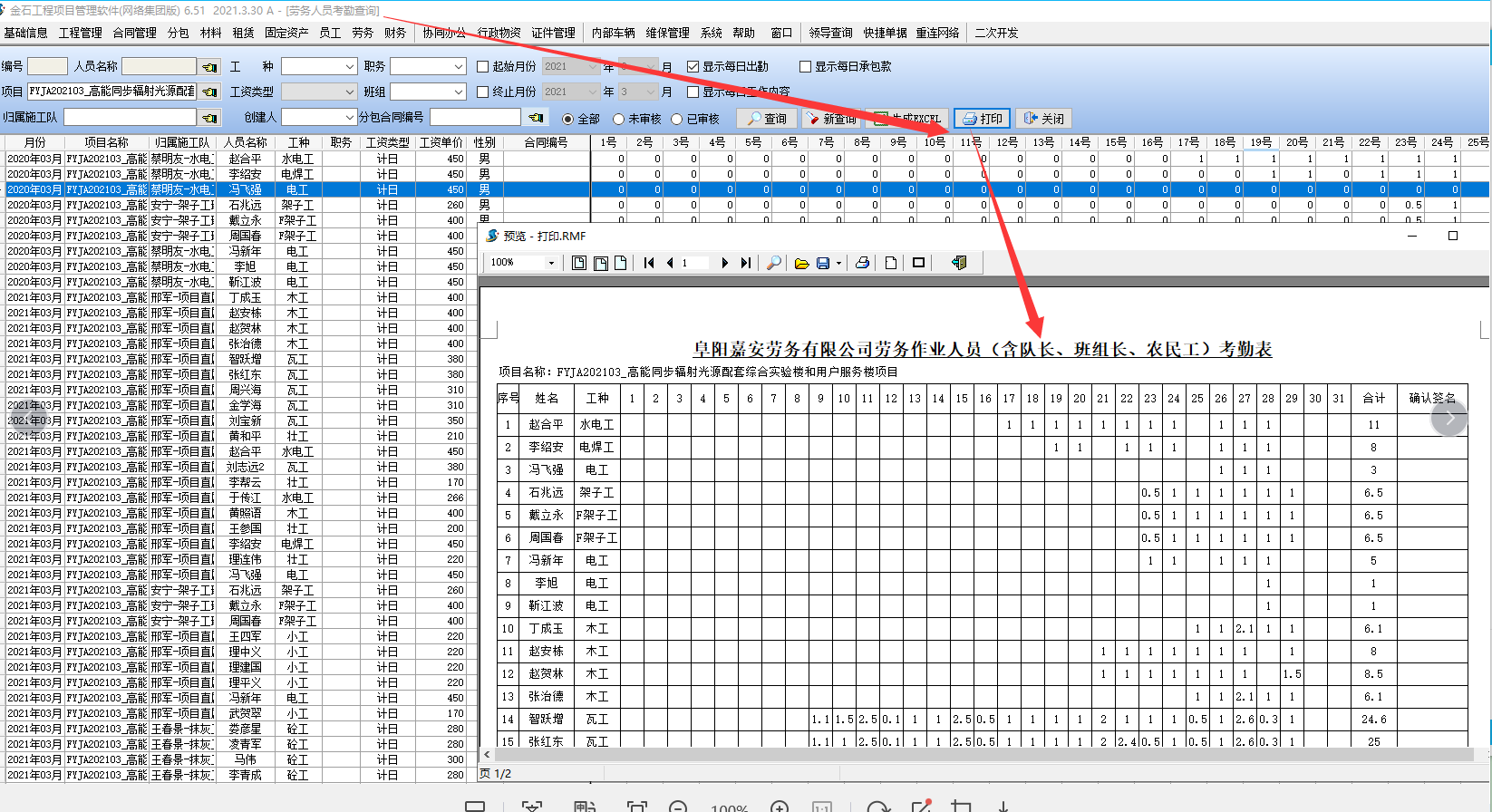Exit preview using the door icon
Screen dimensions: 1492x812
(x=959, y=263)
